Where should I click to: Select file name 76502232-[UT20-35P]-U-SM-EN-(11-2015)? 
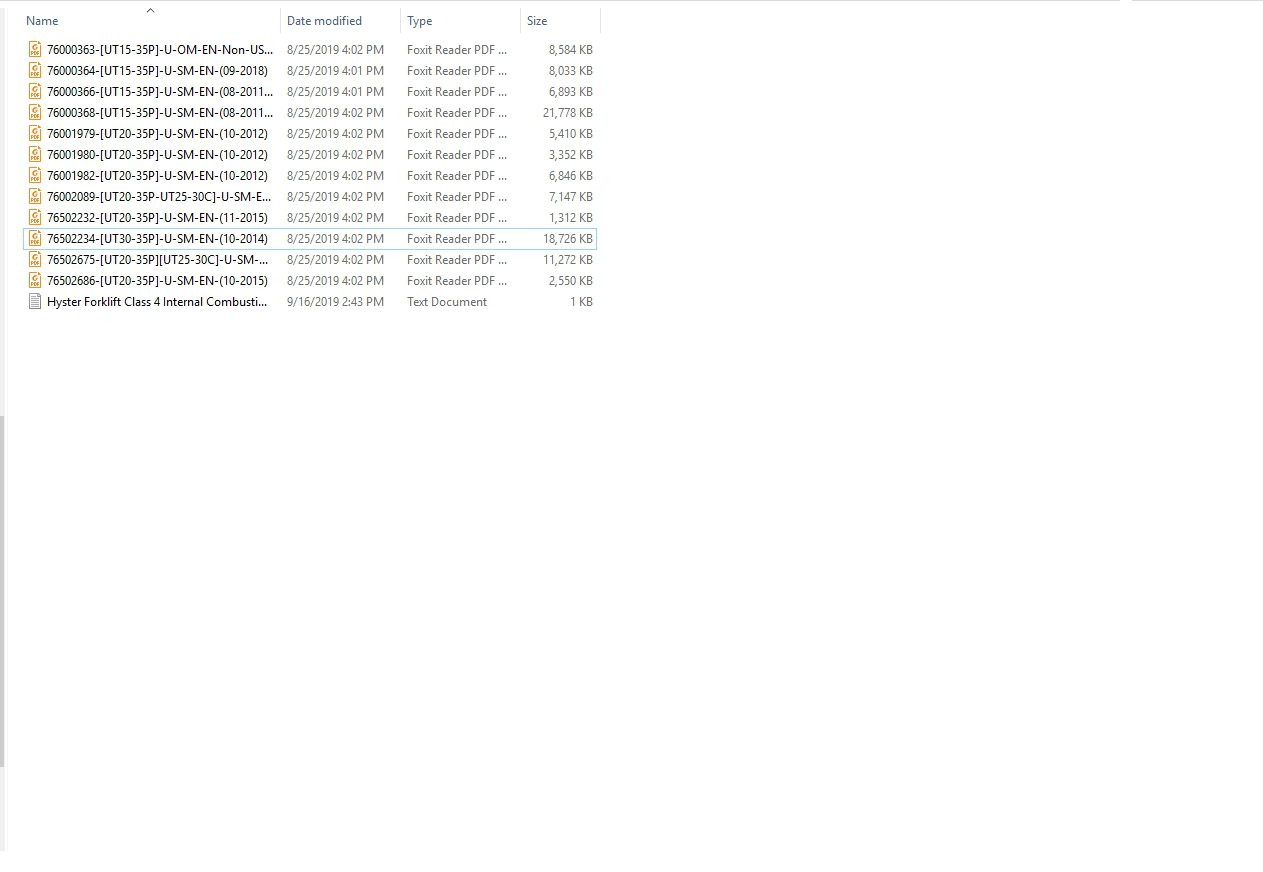tap(157, 217)
